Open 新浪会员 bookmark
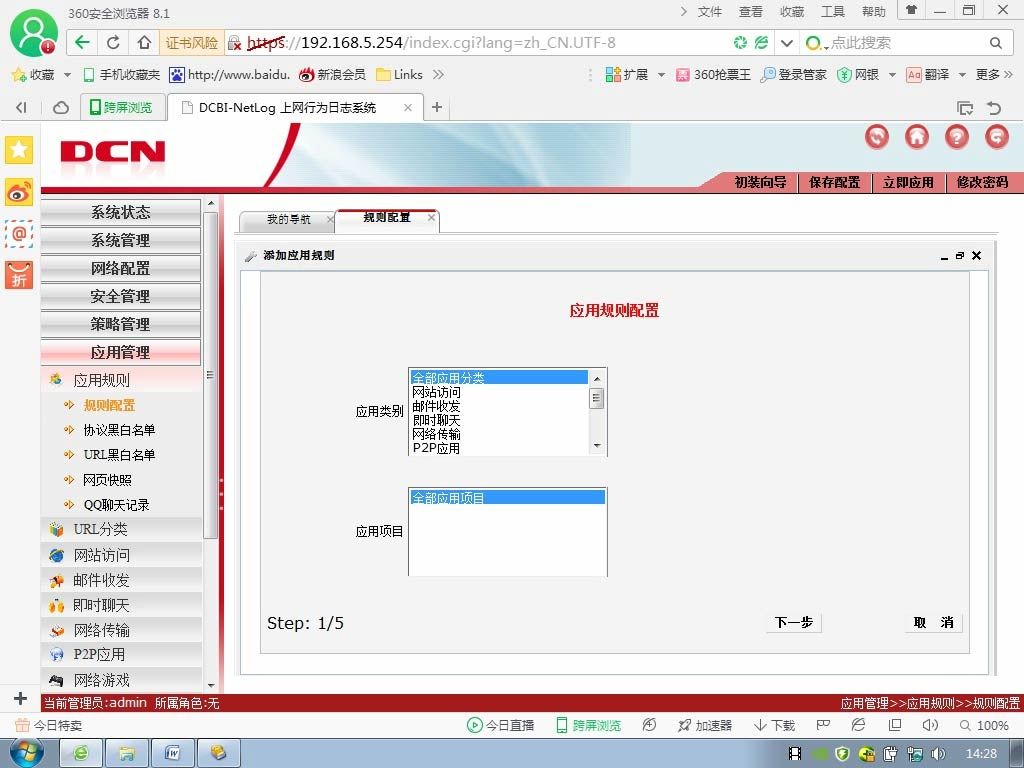 coord(332,74)
